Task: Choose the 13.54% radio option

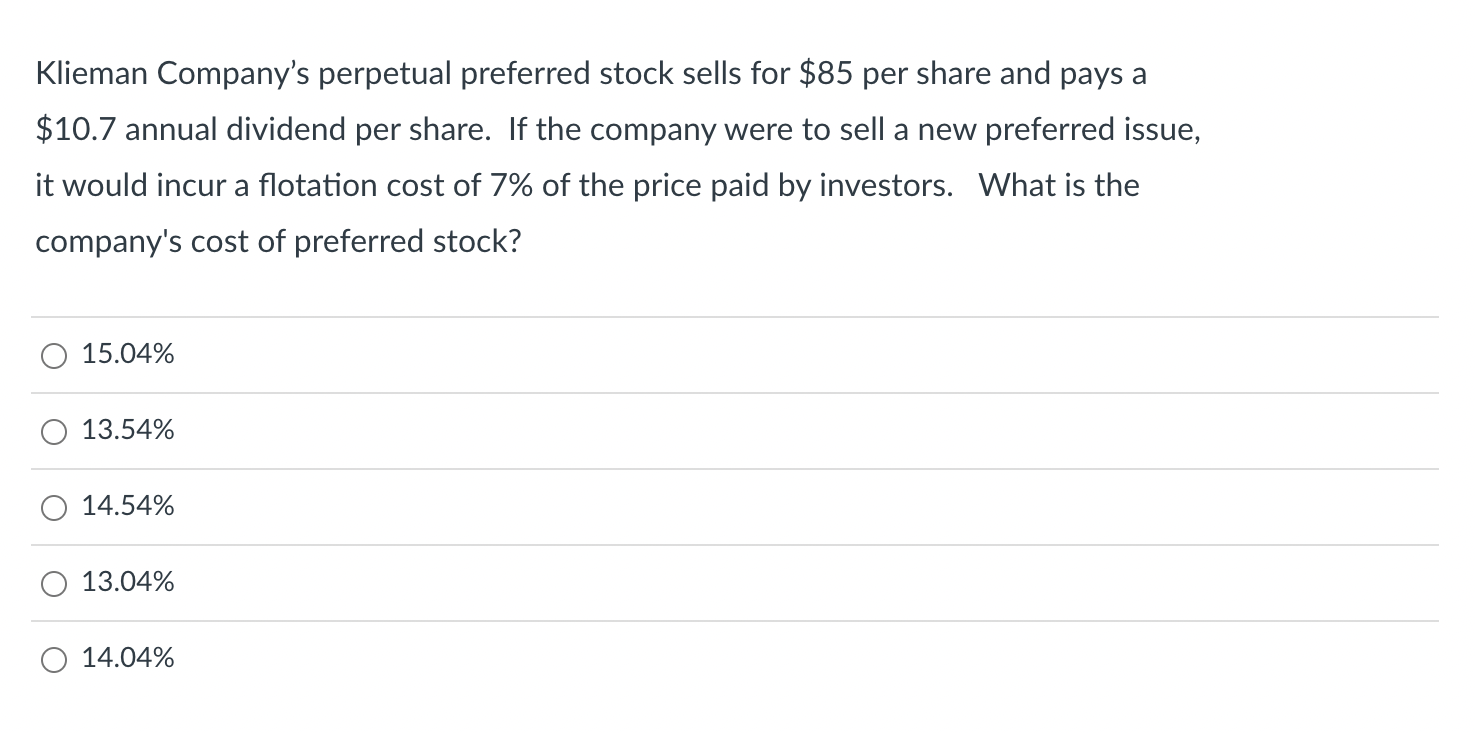Action: (52, 431)
